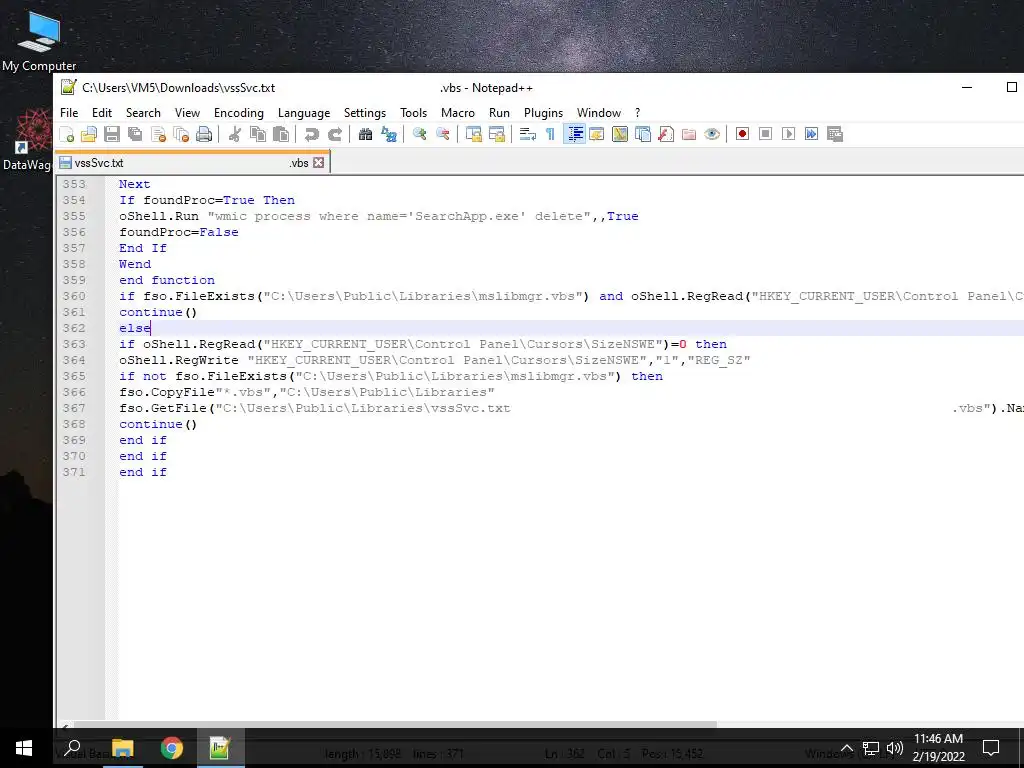Open the Search menu
The height and width of the screenshot is (768, 1024).
tap(143, 113)
